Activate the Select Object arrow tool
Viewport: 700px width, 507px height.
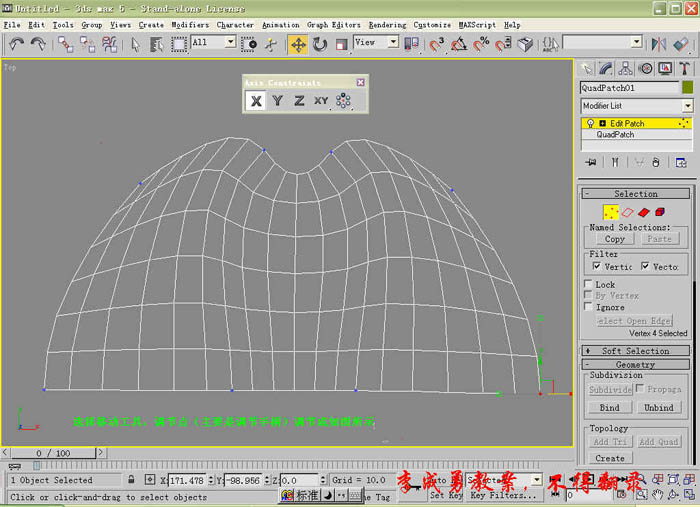pyautogui.click(x=135, y=44)
